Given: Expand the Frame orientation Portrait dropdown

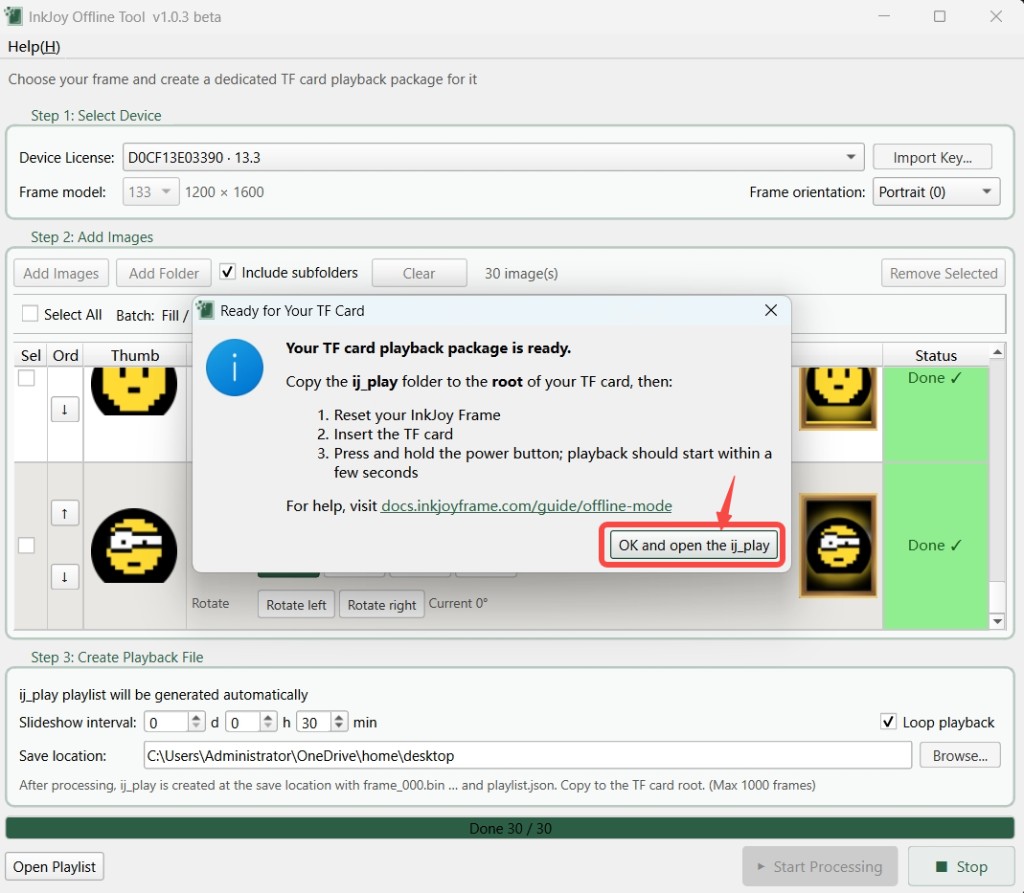Looking at the screenshot, I should tap(936, 192).
